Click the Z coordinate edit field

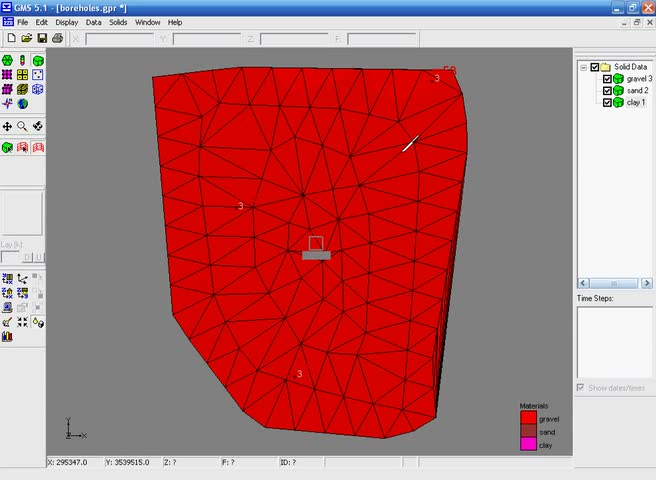(294, 39)
